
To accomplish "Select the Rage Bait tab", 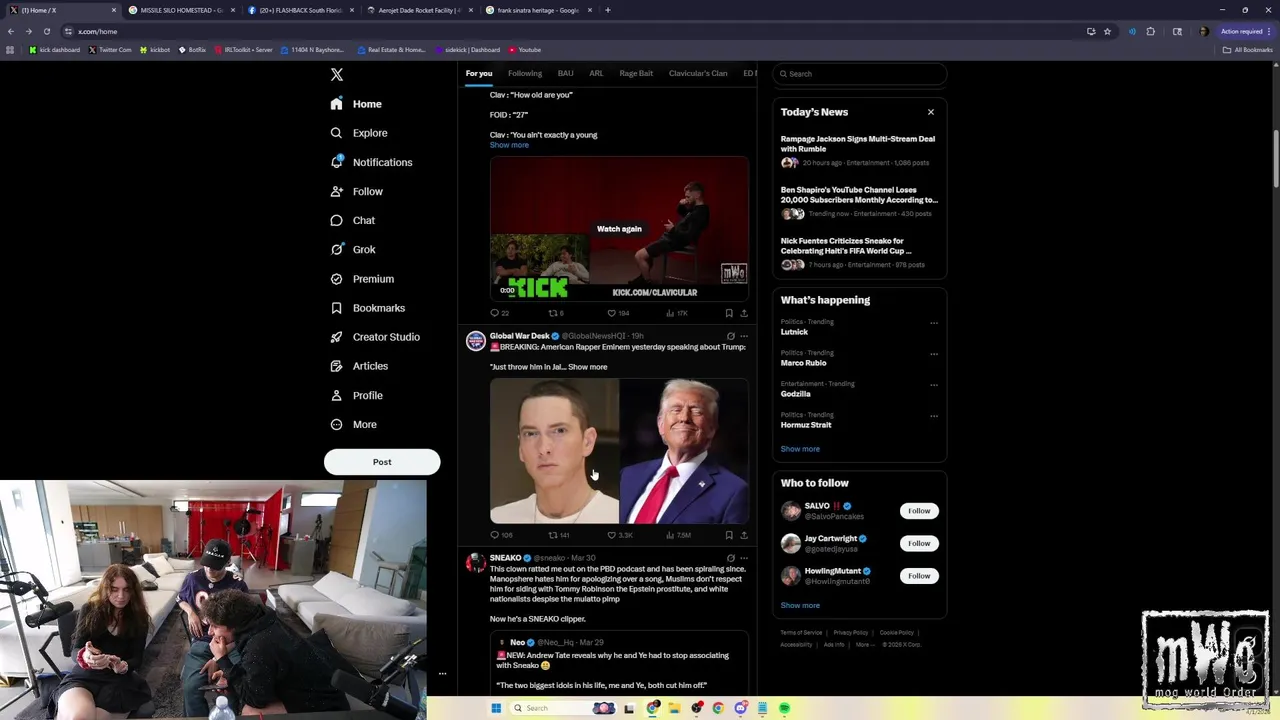I will coord(636,73).
